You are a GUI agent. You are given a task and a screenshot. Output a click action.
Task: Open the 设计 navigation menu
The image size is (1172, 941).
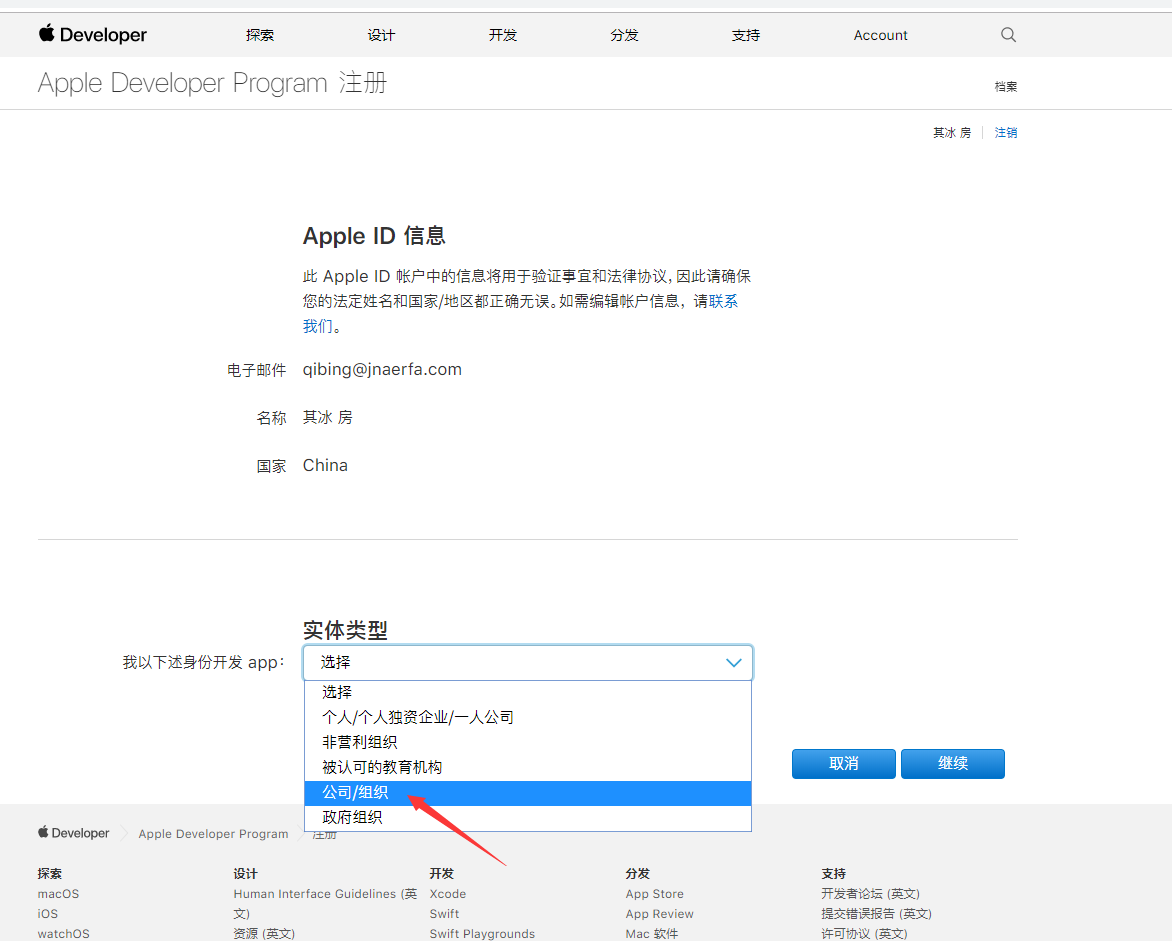pos(381,35)
